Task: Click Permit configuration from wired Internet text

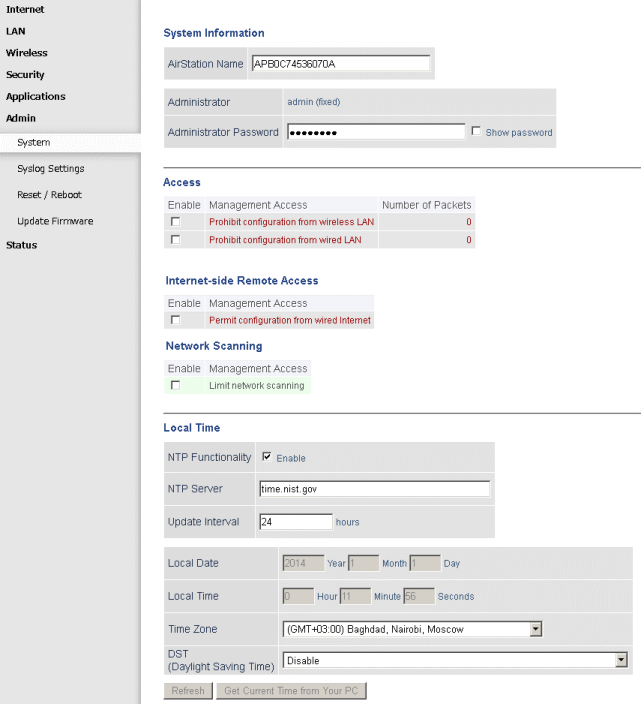Action: [x=290, y=320]
